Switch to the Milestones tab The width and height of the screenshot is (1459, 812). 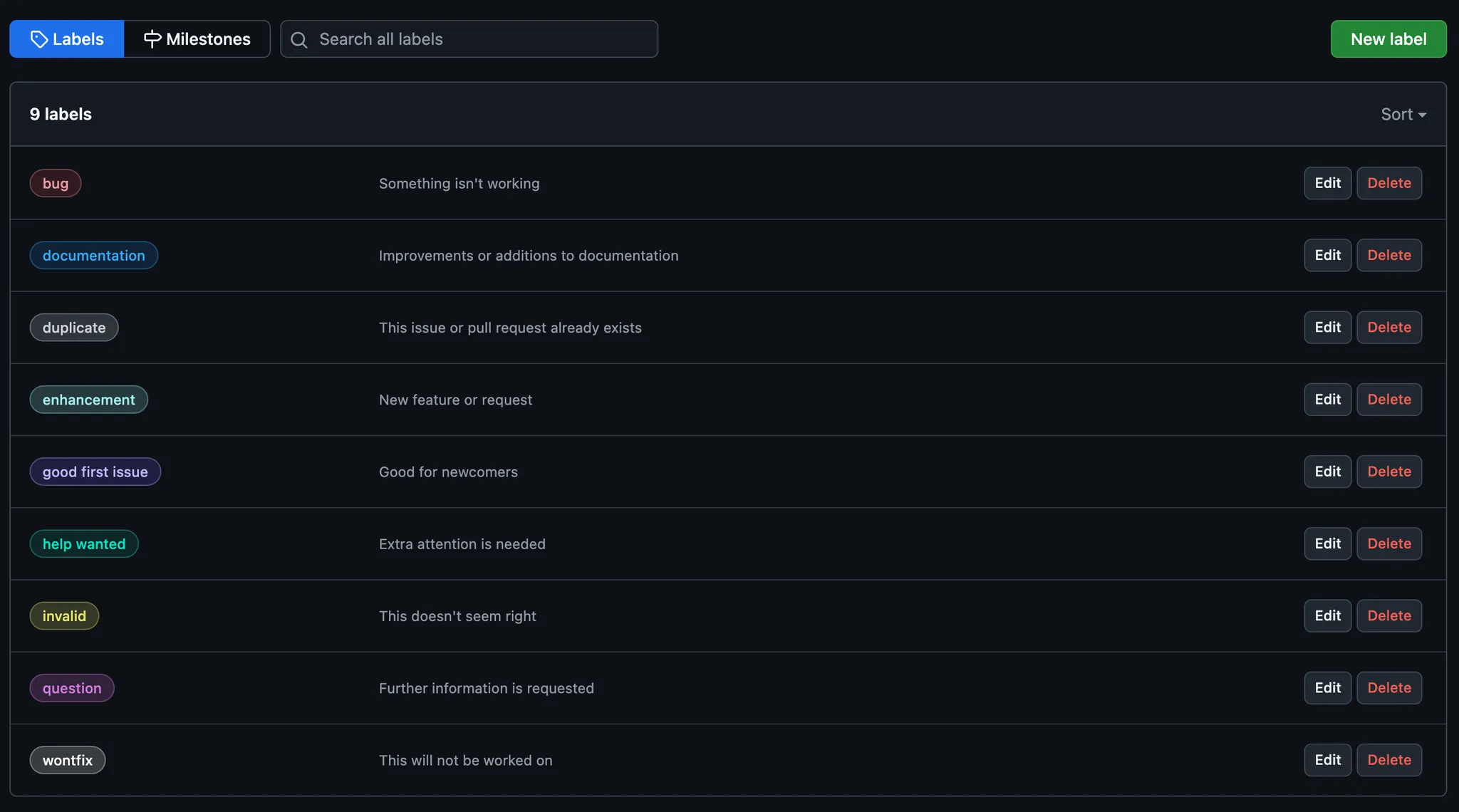[197, 39]
